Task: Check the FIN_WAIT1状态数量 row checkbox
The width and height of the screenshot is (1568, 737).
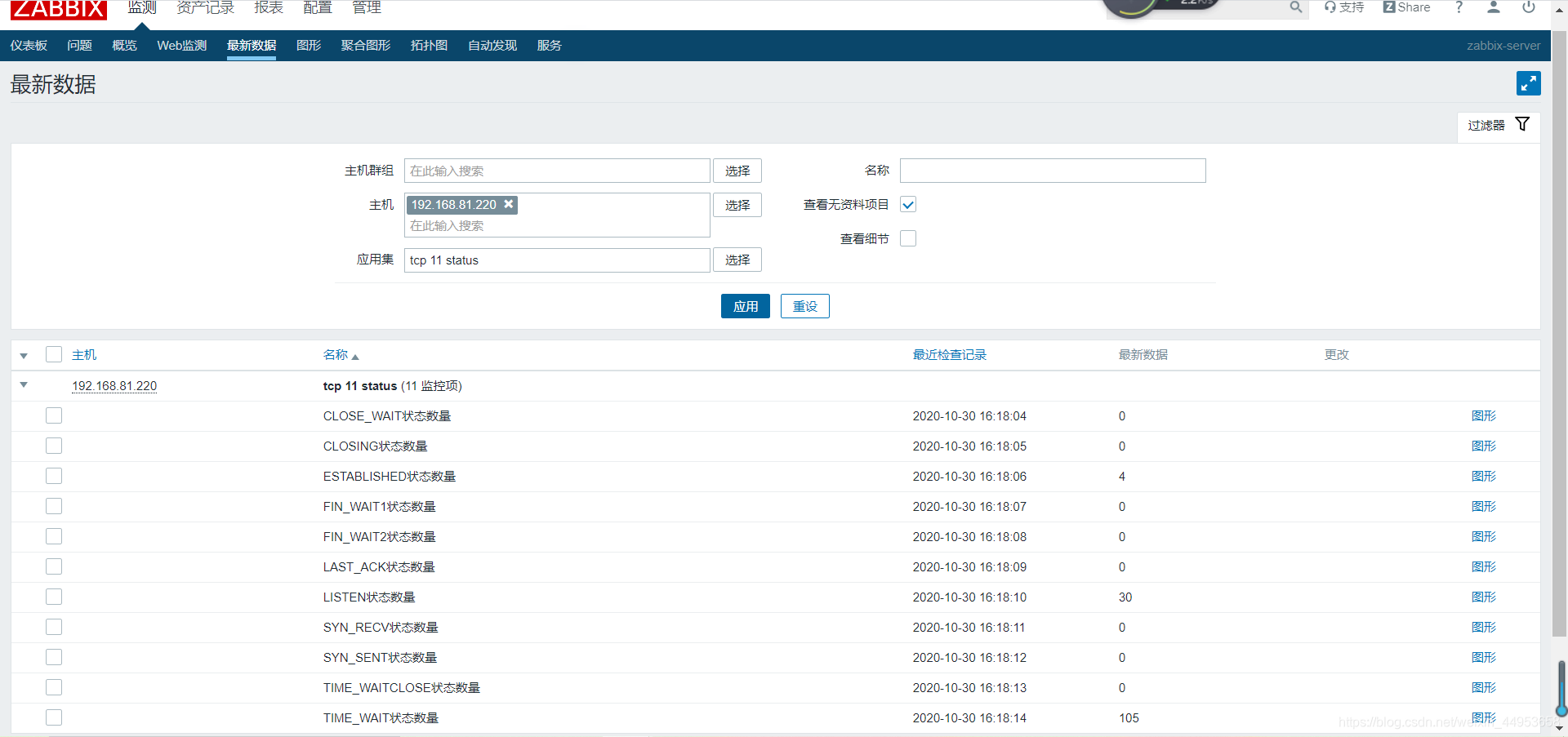Action: click(x=54, y=506)
